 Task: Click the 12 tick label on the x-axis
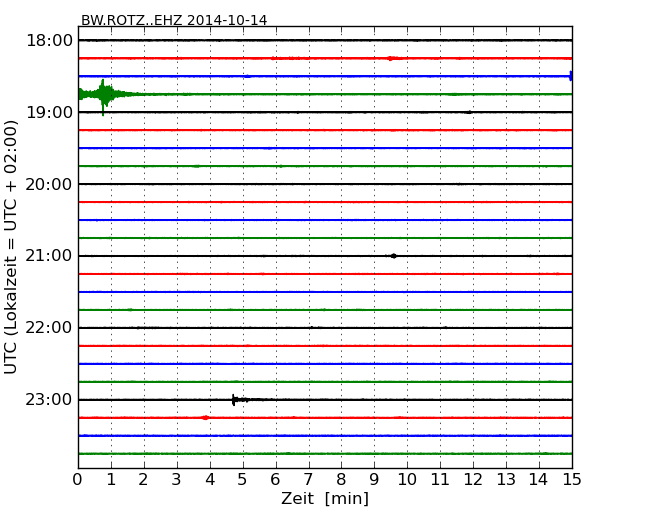[x=473, y=480]
